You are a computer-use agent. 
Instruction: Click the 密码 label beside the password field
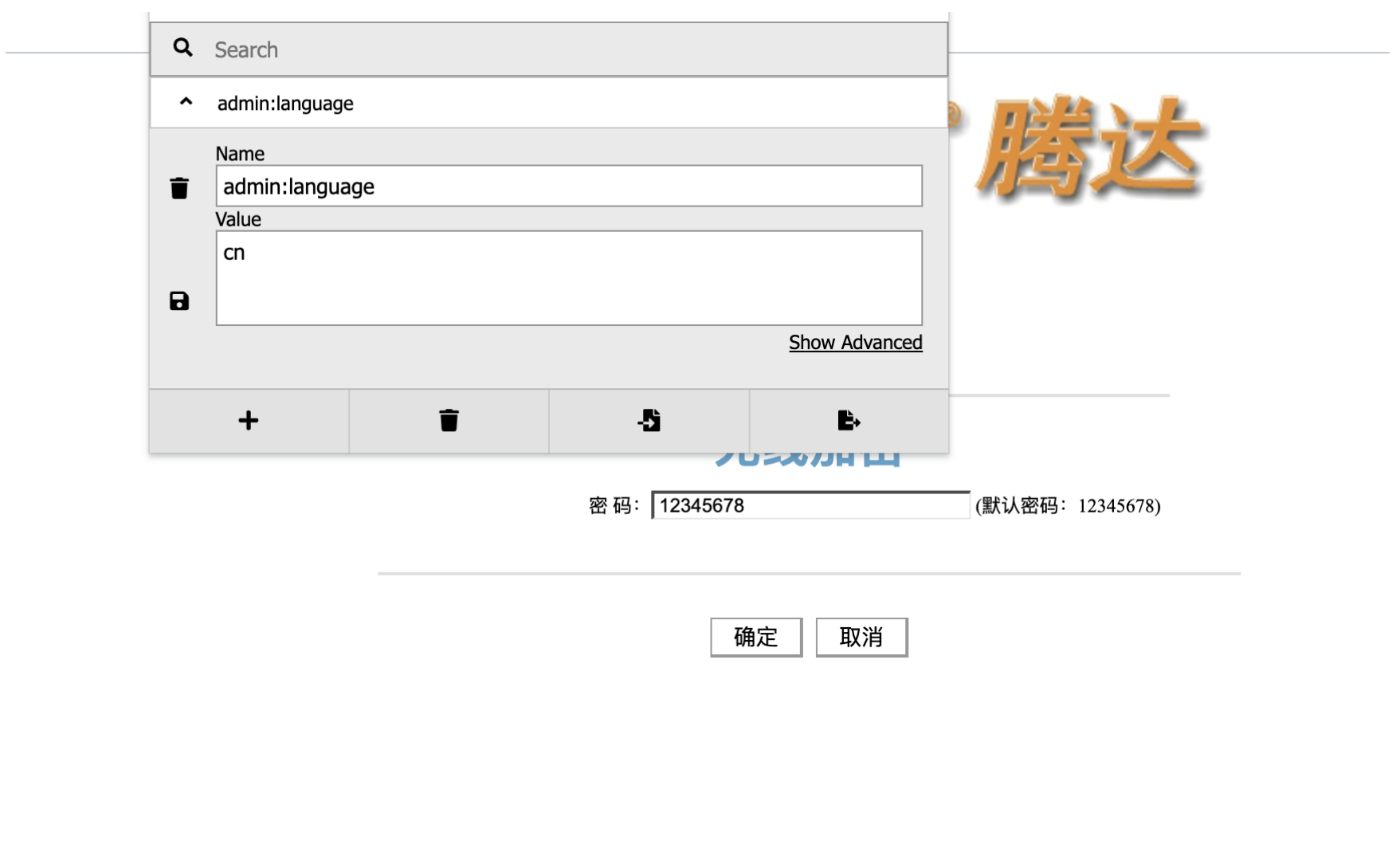click(x=614, y=506)
